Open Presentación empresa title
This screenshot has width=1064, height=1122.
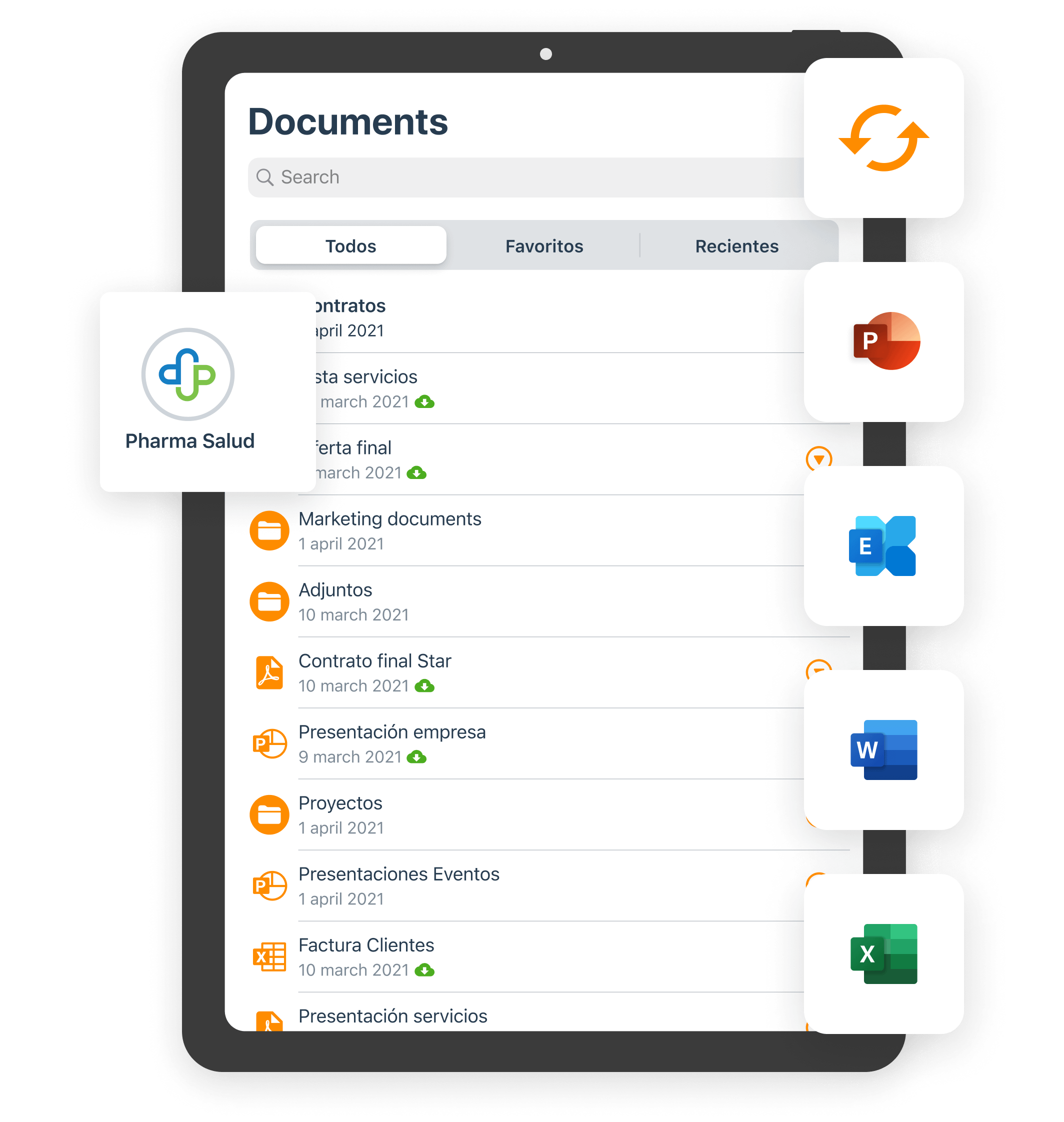point(392,732)
